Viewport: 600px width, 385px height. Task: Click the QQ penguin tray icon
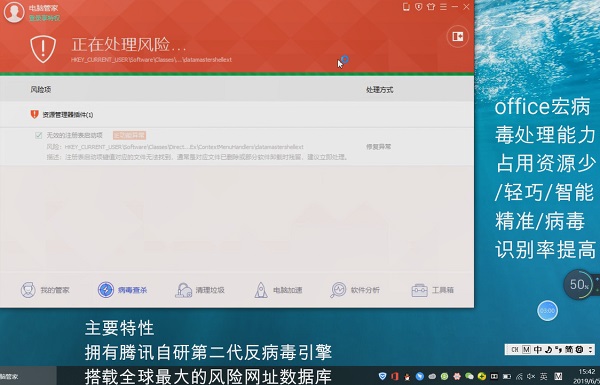pyautogui.click(x=407, y=377)
